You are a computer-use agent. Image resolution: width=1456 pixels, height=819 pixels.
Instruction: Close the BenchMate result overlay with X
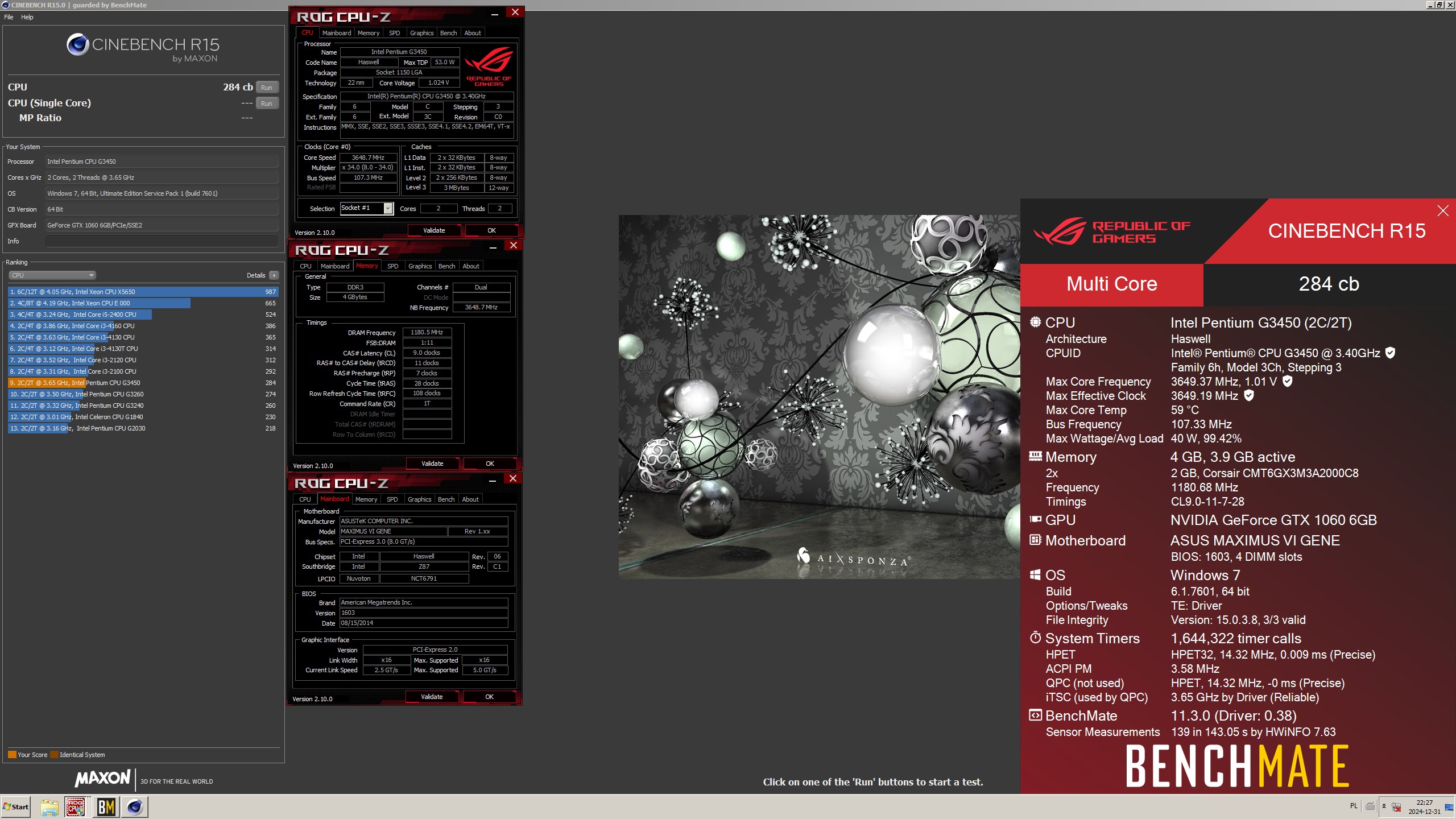click(x=1443, y=211)
